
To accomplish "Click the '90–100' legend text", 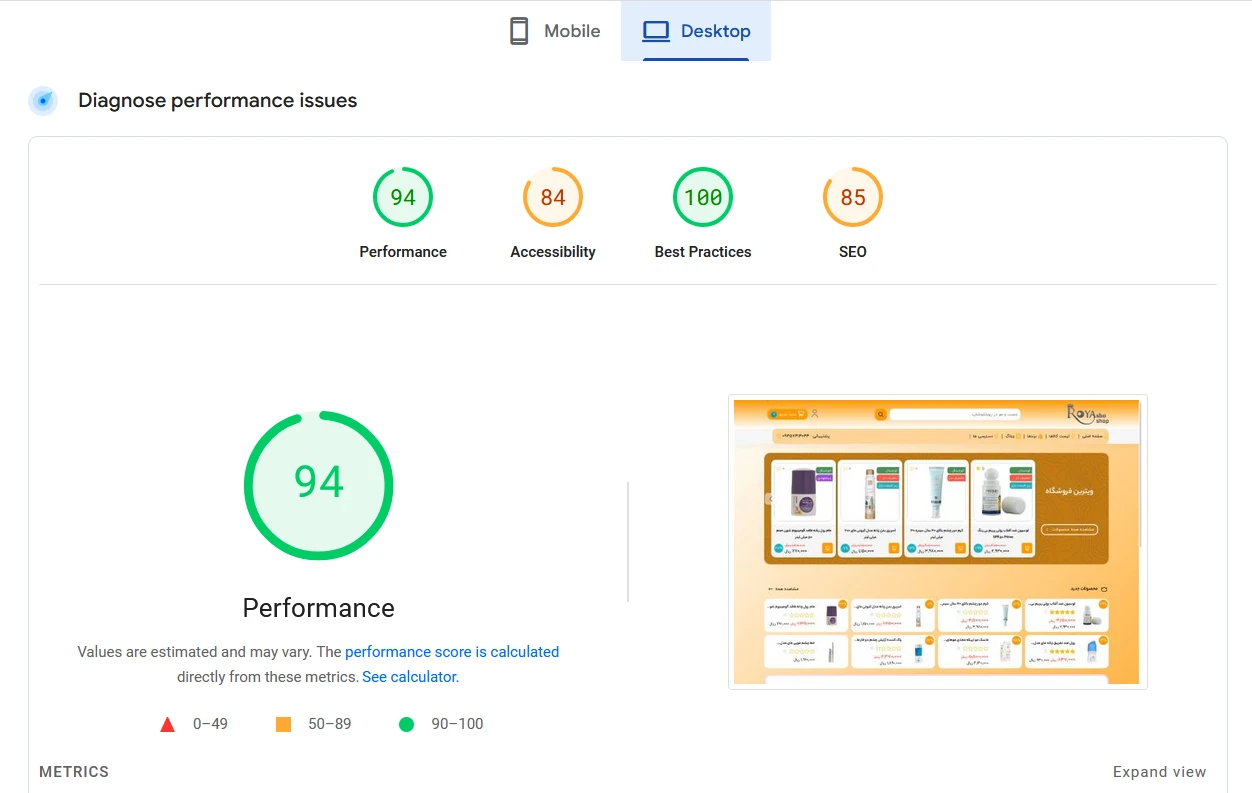I will pos(457,724).
